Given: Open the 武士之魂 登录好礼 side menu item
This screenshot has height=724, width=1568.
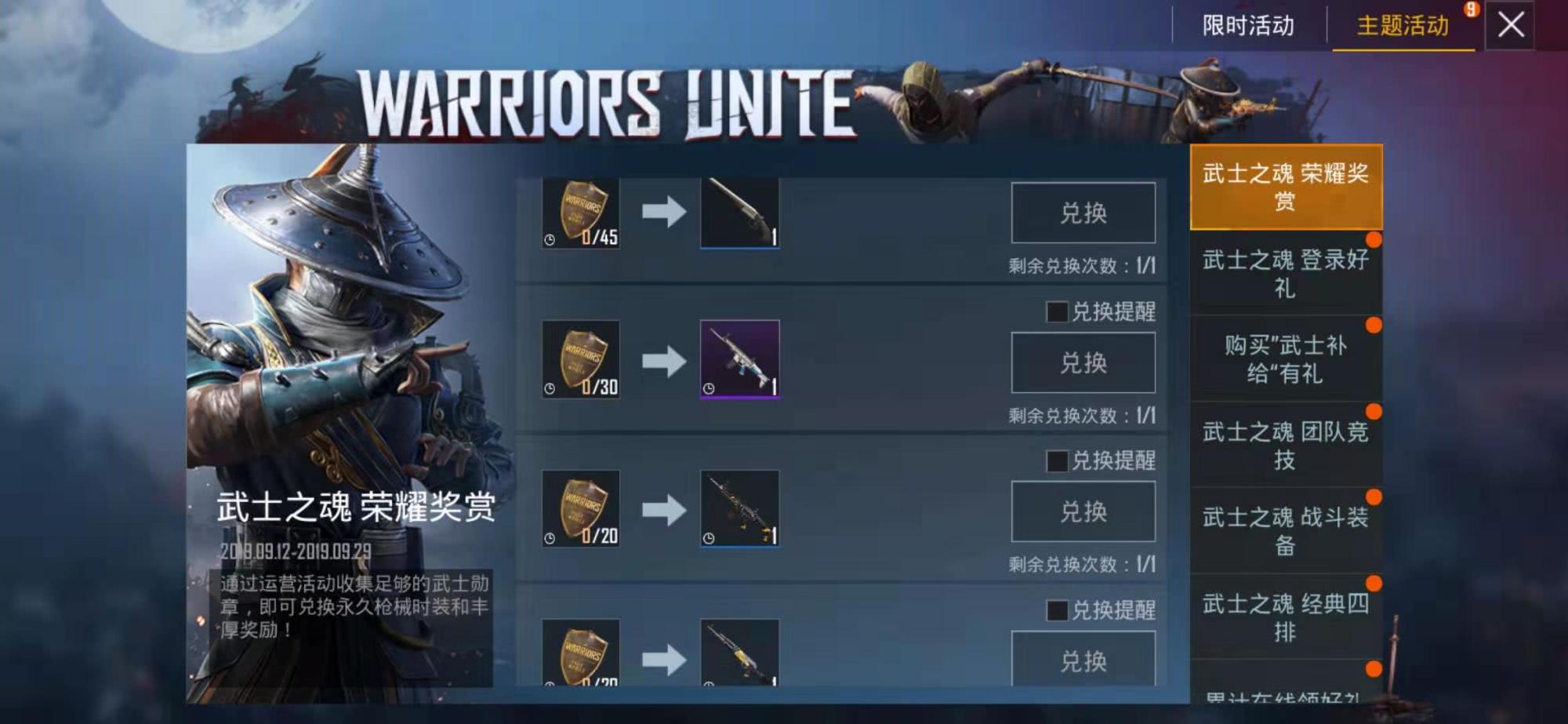Looking at the screenshot, I should tap(1286, 273).
